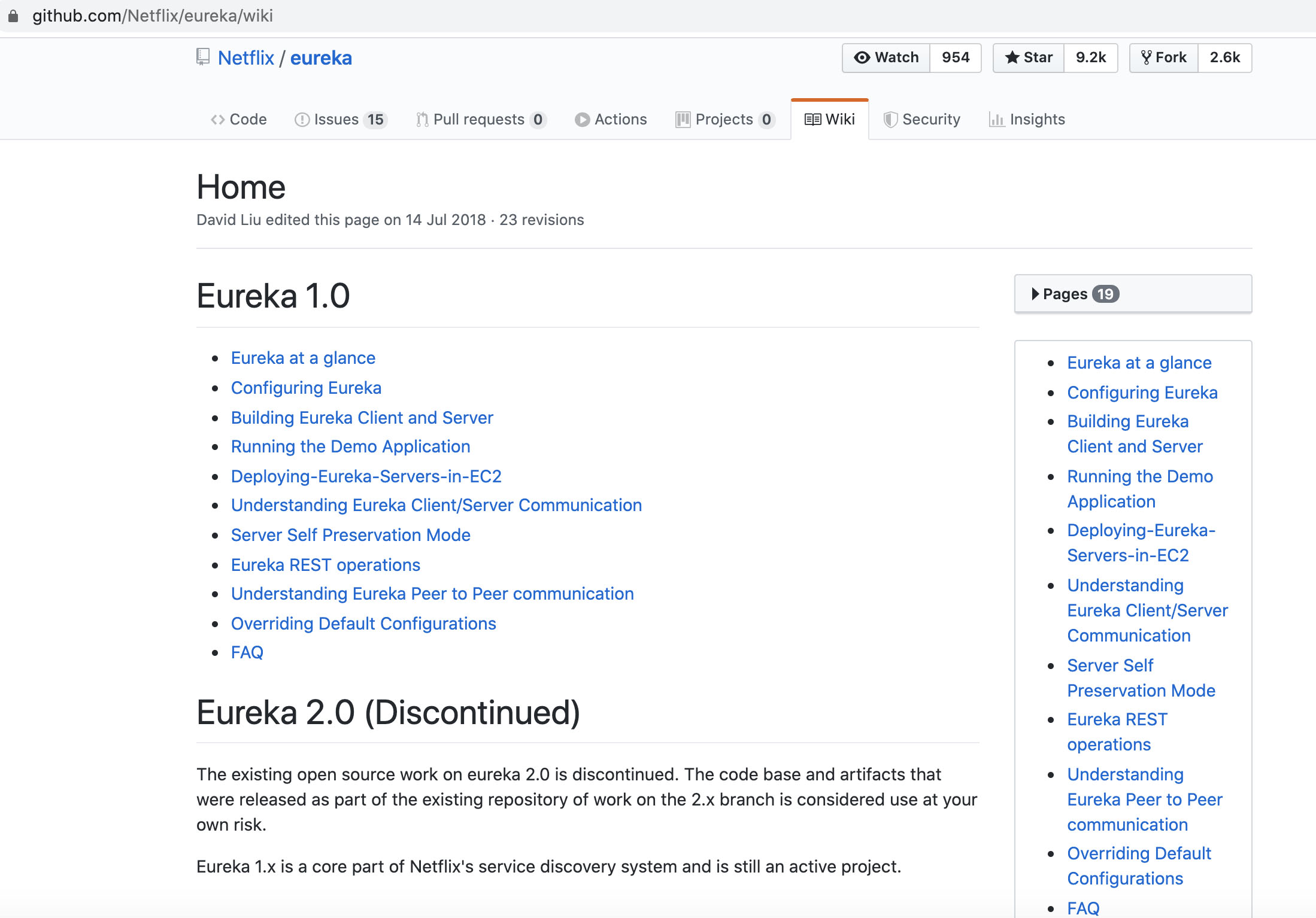The height and width of the screenshot is (918, 1316).
Task: Click the Actions play-circle icon
Action: click(582, 120)
